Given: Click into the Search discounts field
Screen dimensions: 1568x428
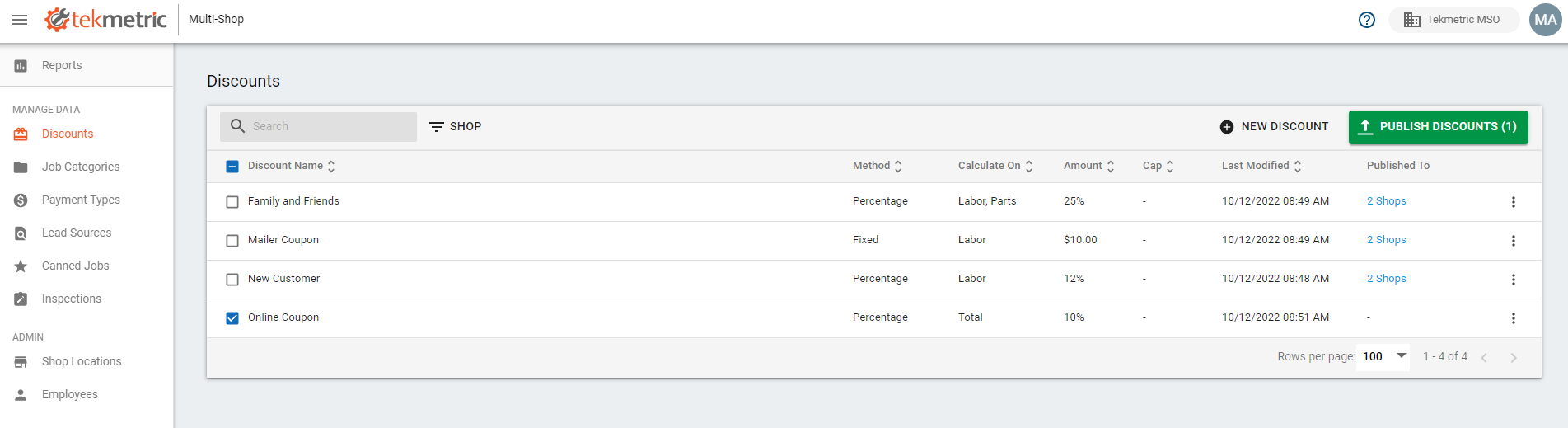Looking at the screenshot, I should [x=318, y=126].
